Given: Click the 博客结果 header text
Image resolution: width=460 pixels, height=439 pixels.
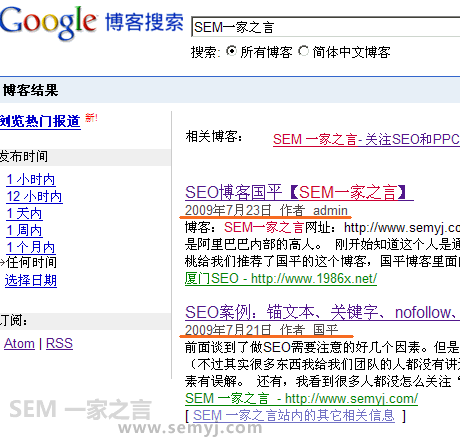Looking at the screenshot, I should [30, 90].
